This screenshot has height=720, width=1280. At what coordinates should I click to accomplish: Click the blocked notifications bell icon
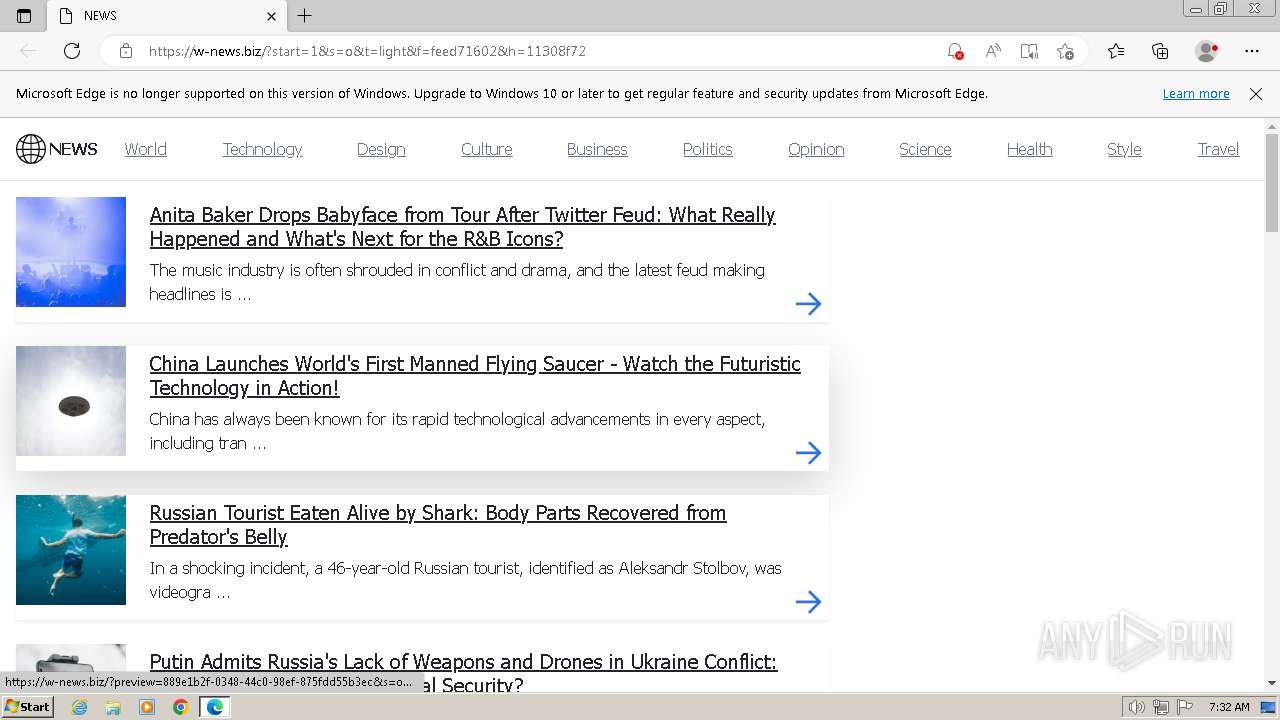click(955, 51)
